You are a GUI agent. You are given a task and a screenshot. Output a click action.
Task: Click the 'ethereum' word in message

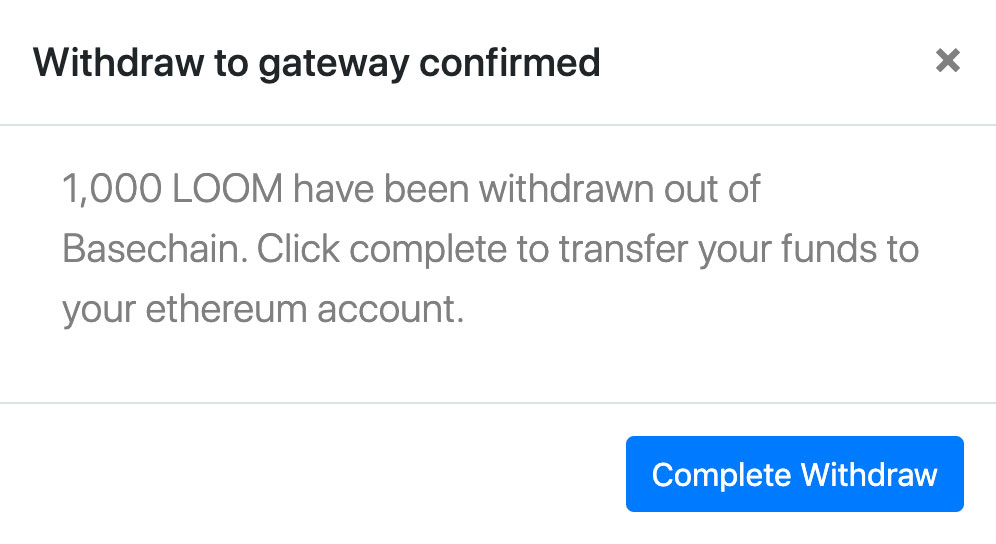click(x=226, y=309)
